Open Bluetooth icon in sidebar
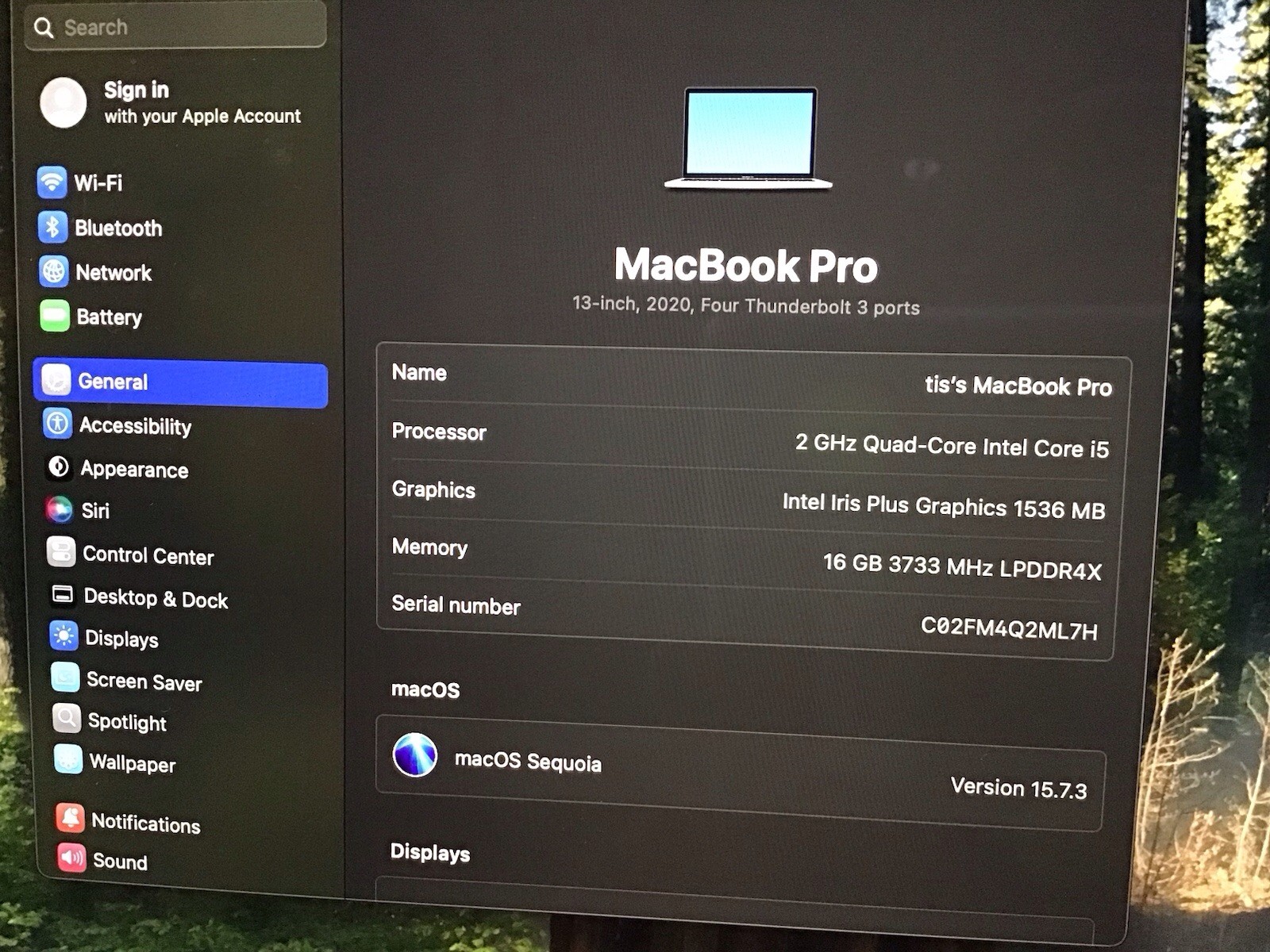Image resolution: width=1270 pixels, height=952 pixels. click(52, 227)
